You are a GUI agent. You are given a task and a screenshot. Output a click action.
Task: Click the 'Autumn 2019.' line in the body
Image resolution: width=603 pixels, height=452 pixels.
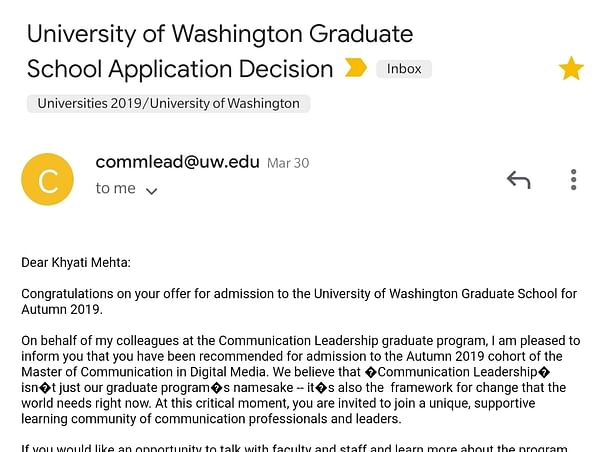click(x=62, y=309)
